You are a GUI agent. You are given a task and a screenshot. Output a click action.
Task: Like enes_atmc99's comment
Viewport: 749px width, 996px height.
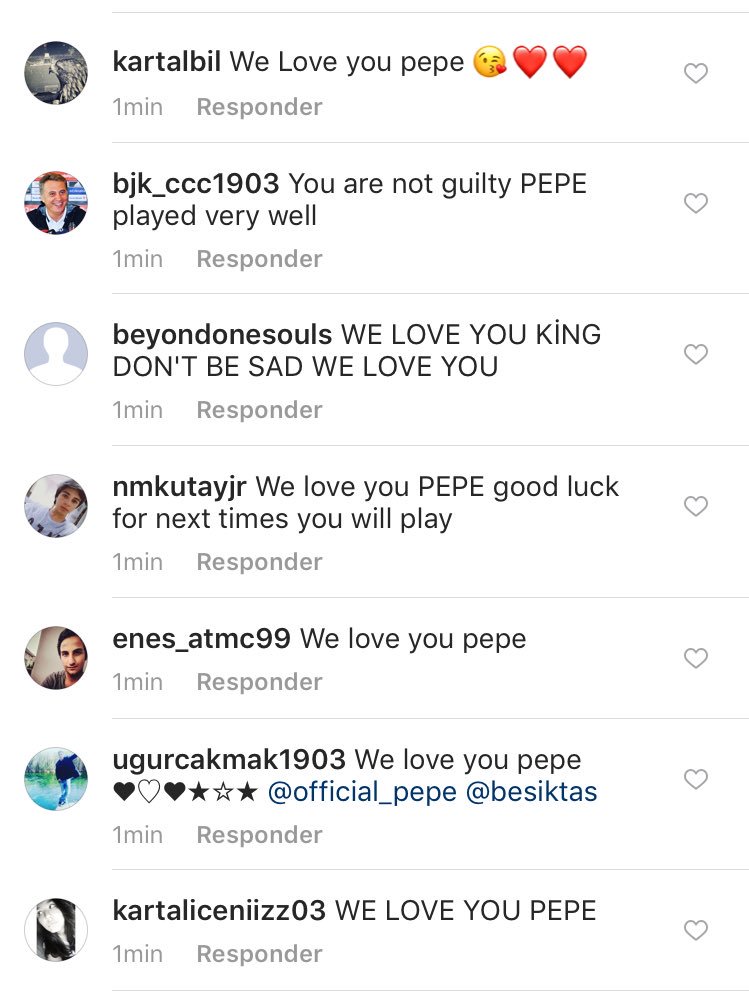(695, 658)
